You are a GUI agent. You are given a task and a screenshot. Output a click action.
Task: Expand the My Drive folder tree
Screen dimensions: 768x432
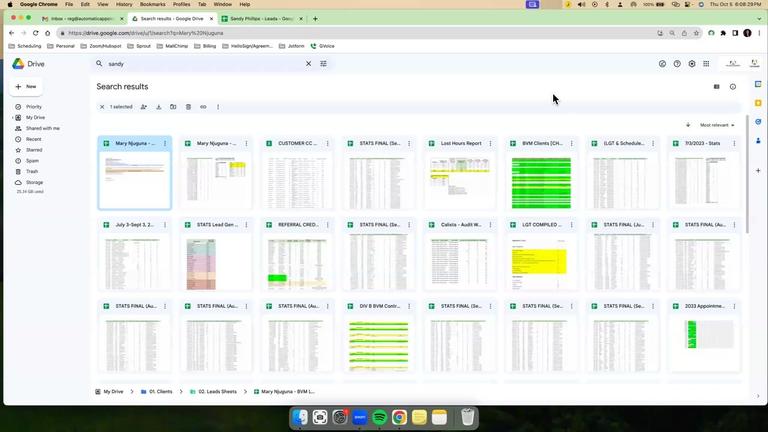(x=12, y=118)
